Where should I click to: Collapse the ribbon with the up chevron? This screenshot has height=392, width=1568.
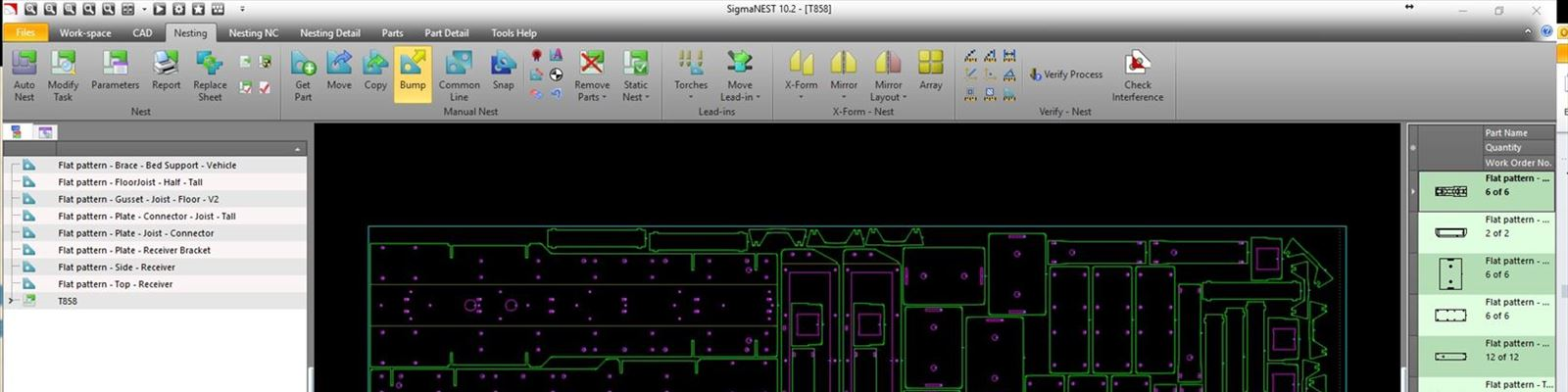1528,32
